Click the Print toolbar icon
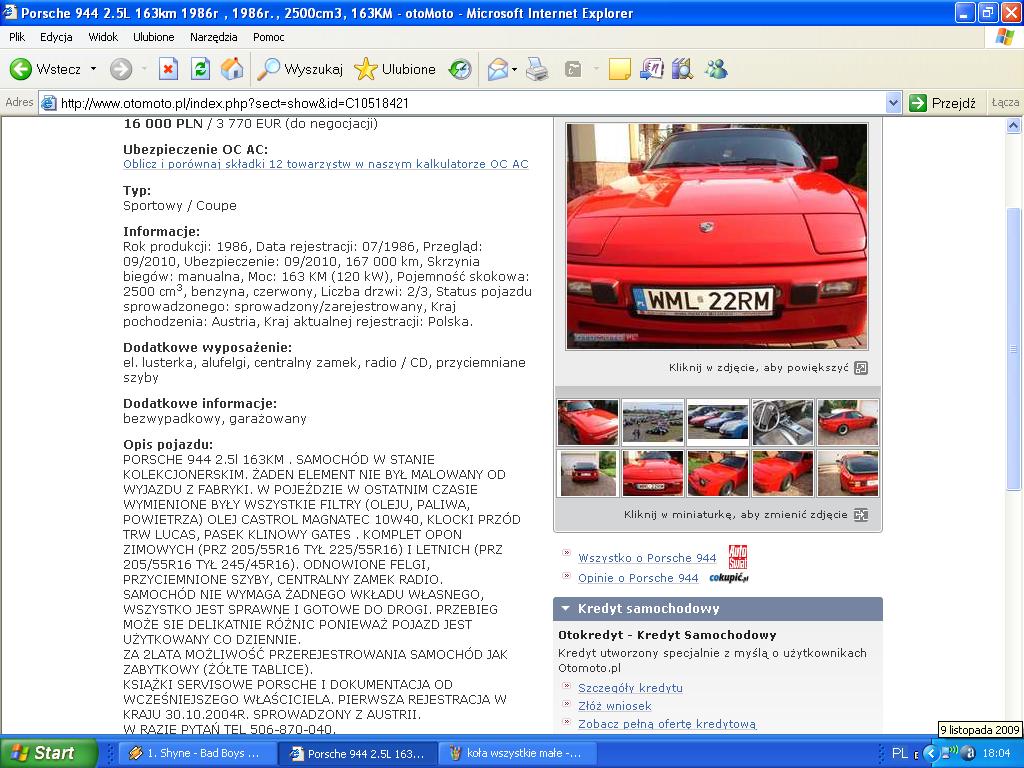This screenshot has width=1024, height=768. (x=537, y=69)
